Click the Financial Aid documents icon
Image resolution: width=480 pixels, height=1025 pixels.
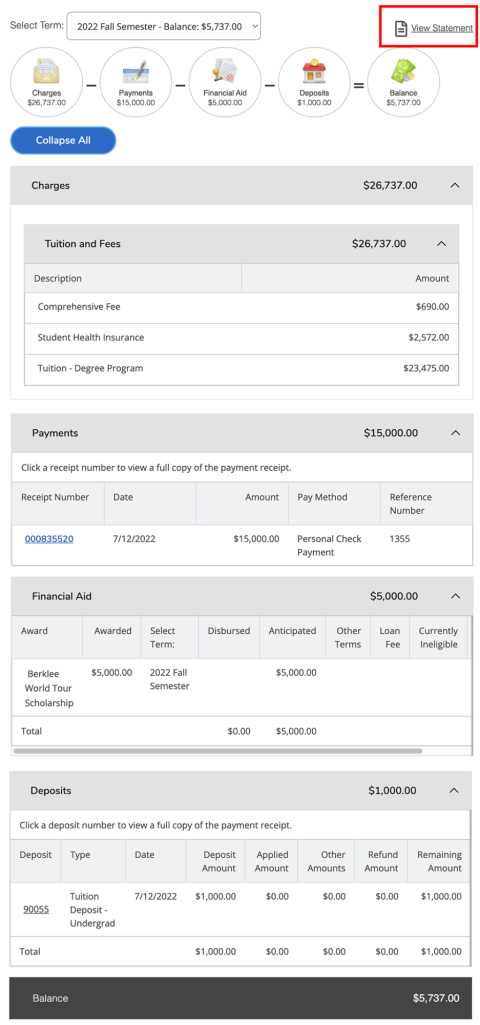click(x=224, y=71)
